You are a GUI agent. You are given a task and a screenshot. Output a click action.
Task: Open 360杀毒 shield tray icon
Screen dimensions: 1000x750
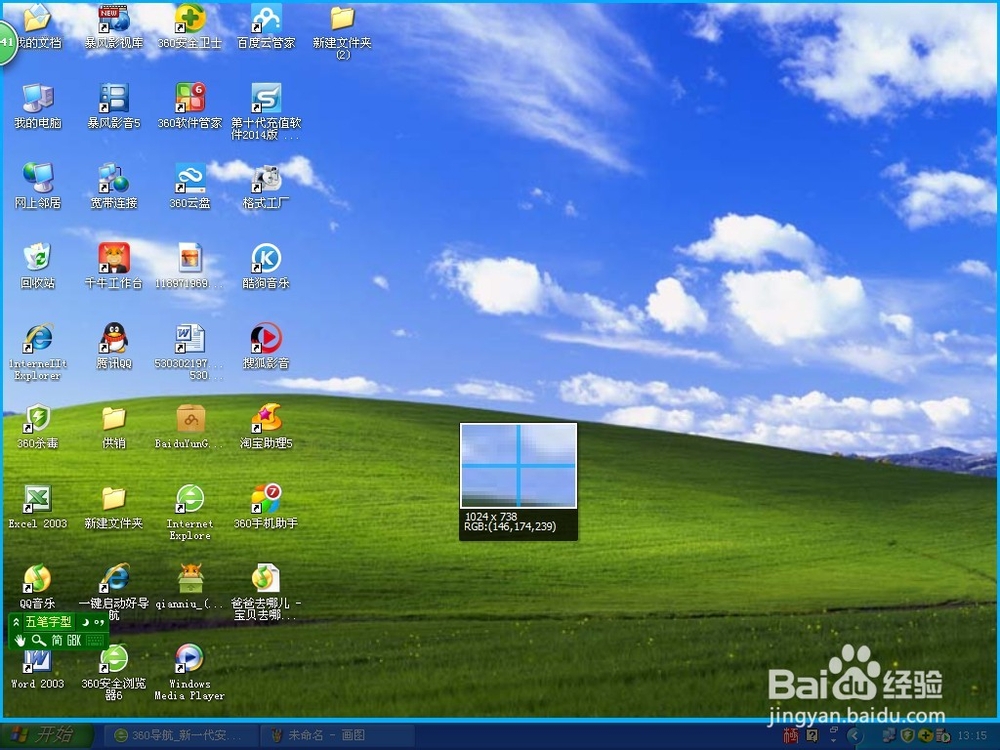tap(907, 736)
